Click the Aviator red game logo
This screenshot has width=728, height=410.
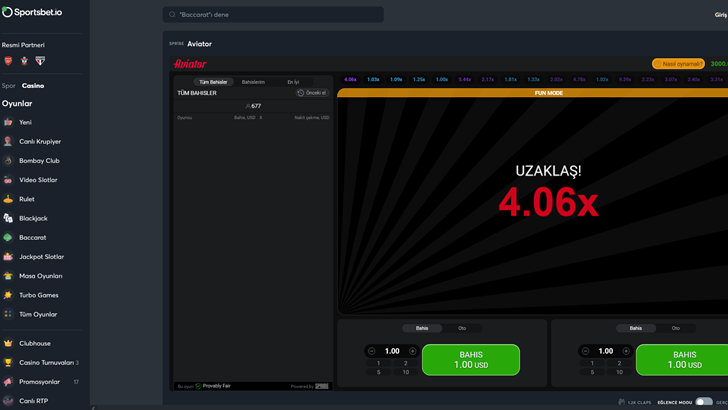click(190, 64)
